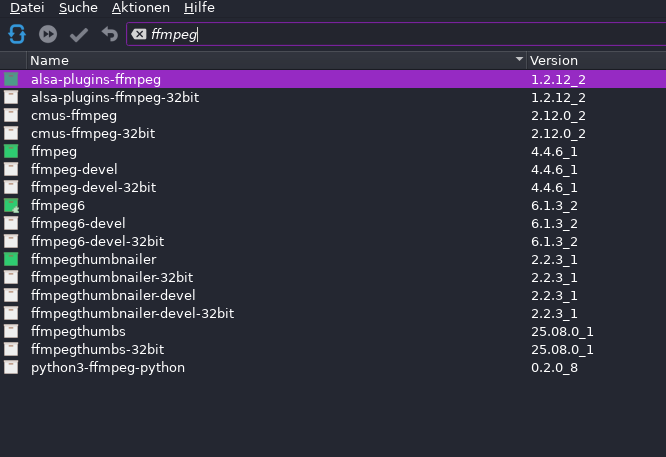
Task: Open the Hilfe menu
Action: point(199,8)
